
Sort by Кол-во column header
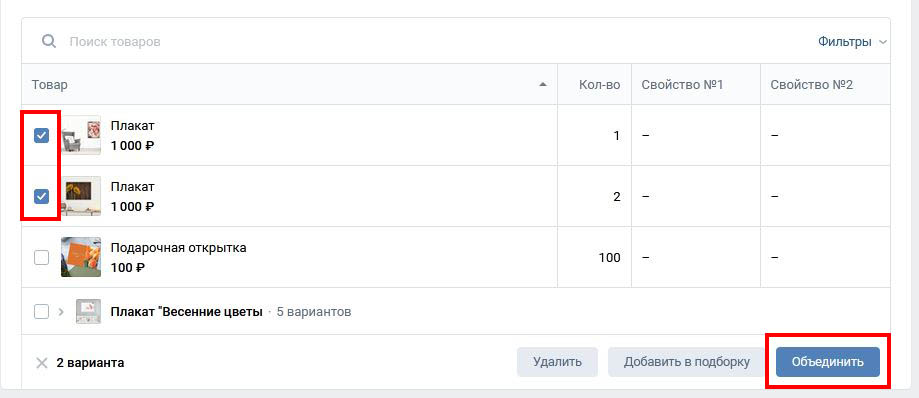click(x=599, y=85)
